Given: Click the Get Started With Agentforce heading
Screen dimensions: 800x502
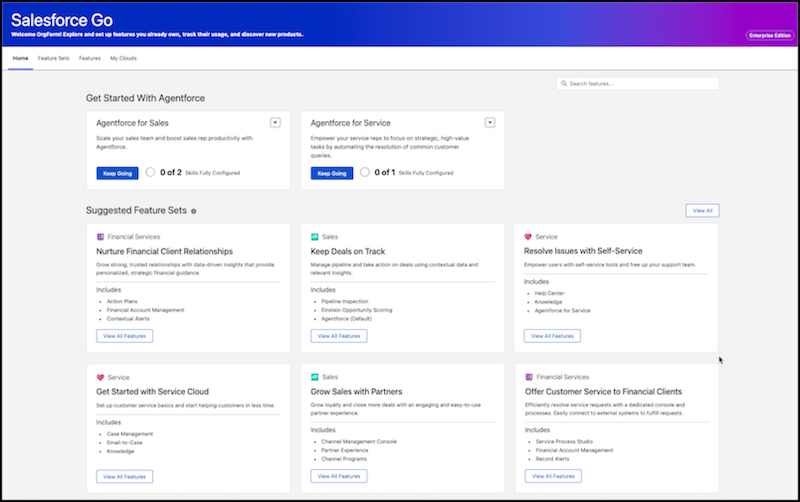Looking at the screenshot, I should coord(145,98).
